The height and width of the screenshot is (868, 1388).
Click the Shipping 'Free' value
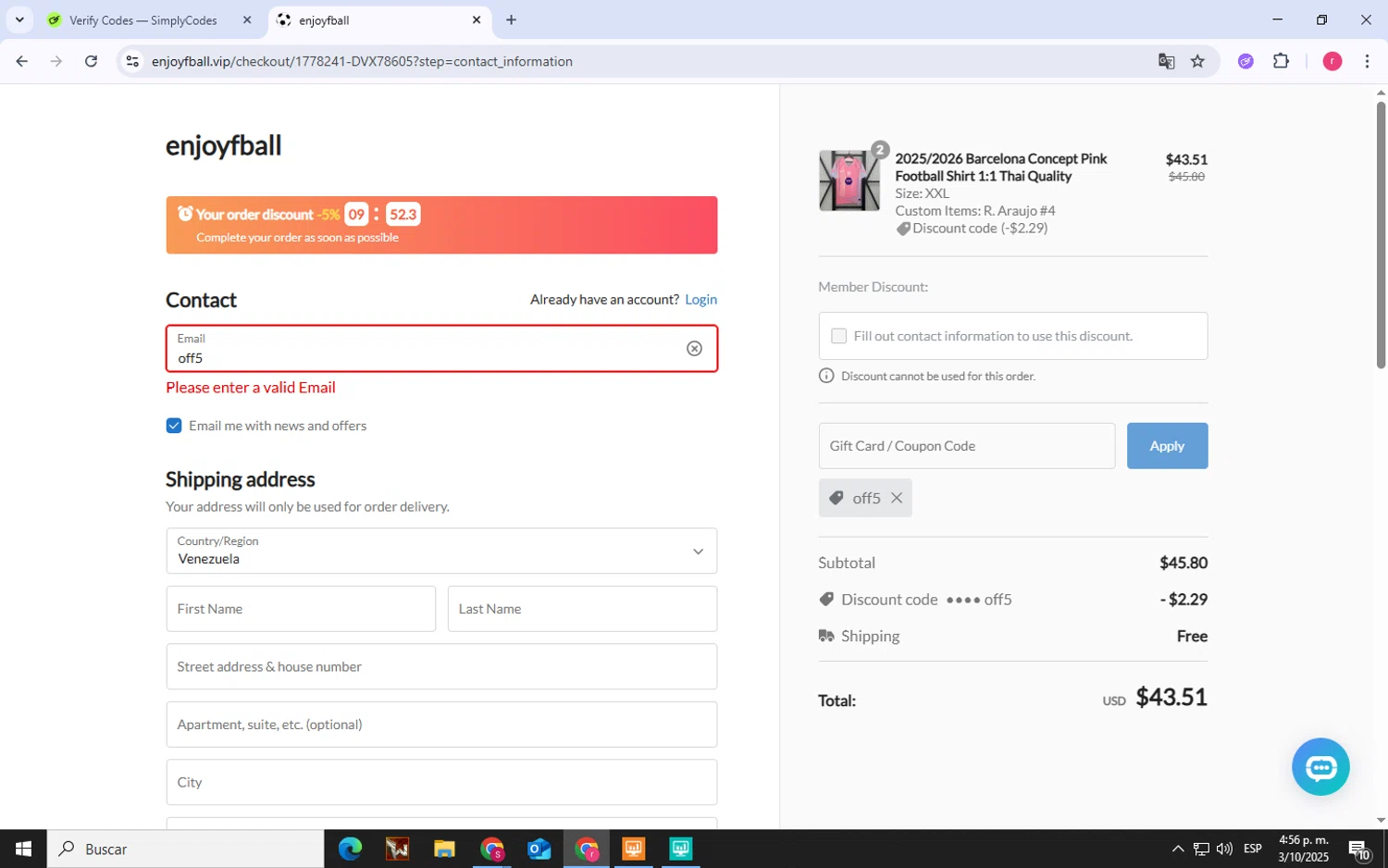pos(1192,636)
